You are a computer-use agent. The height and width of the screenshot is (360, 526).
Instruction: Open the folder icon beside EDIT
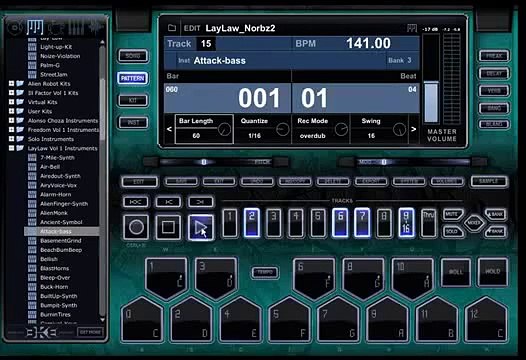tap(172, 28)
